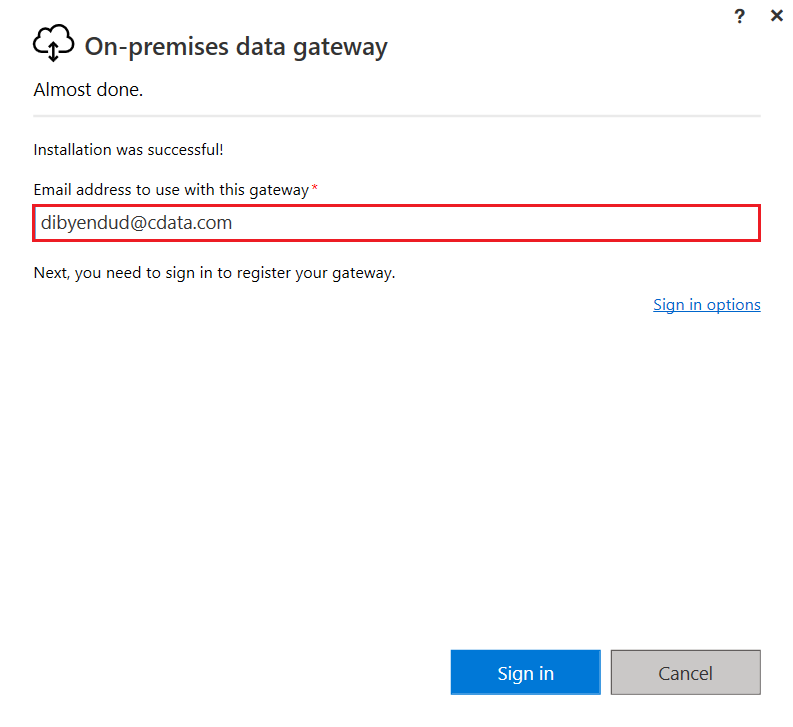Click the help question mark icon
This screenshot has width=793, height=727.
(x=740, y=16)
